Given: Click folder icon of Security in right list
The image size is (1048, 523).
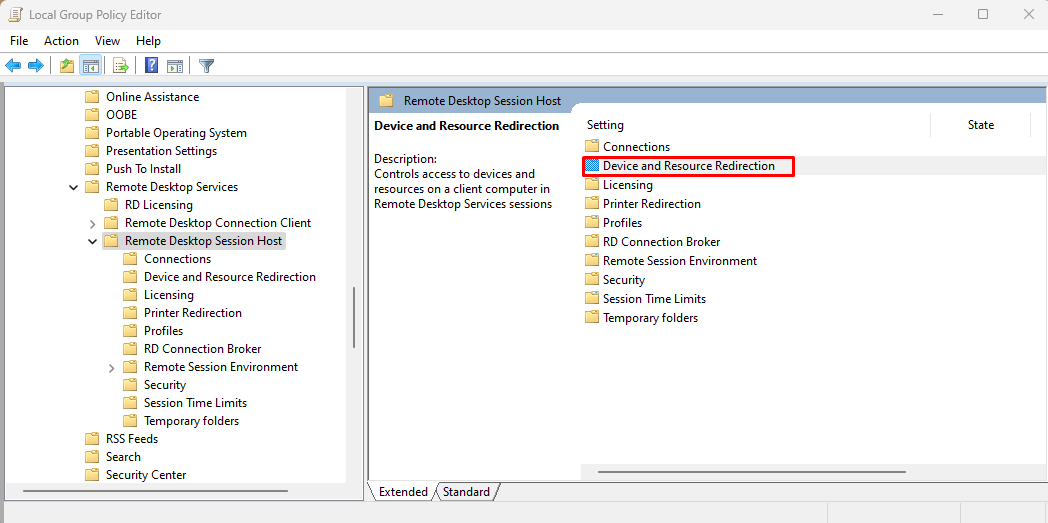Looking at the screenshot, I should 592,280.
